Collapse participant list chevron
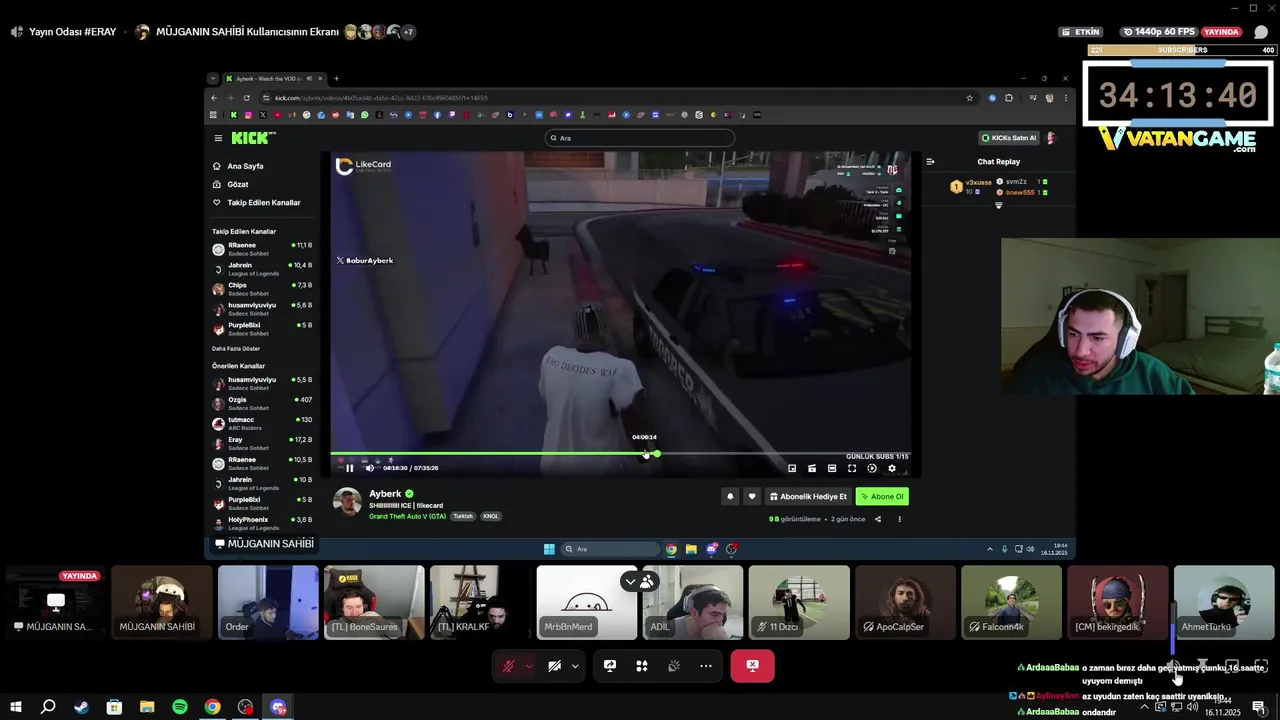The width and height of the screenshot is (1280, 720). pos(630,581)
